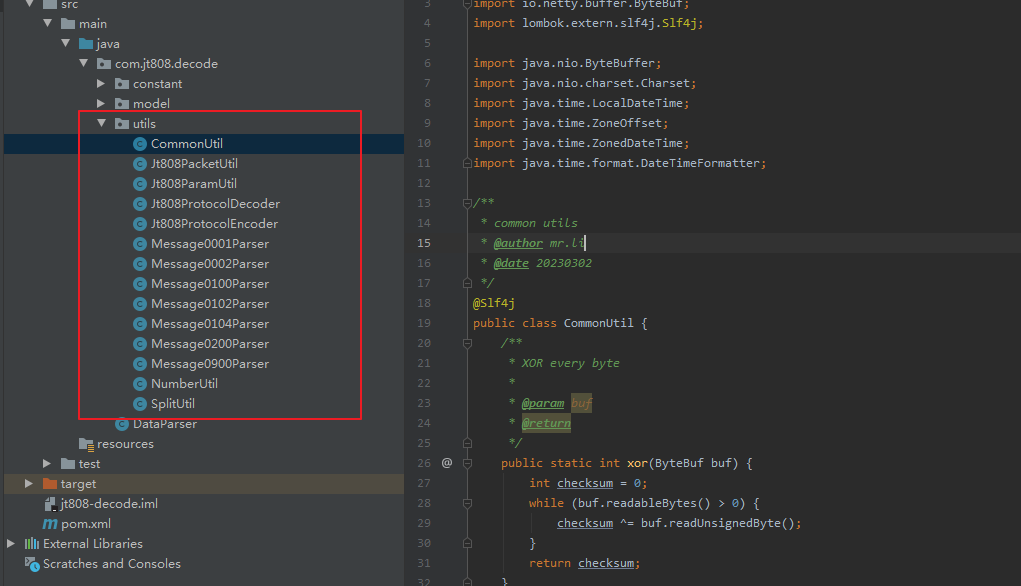
Task: Click the pom.xml Maven file icon
Action: (50, 524)
